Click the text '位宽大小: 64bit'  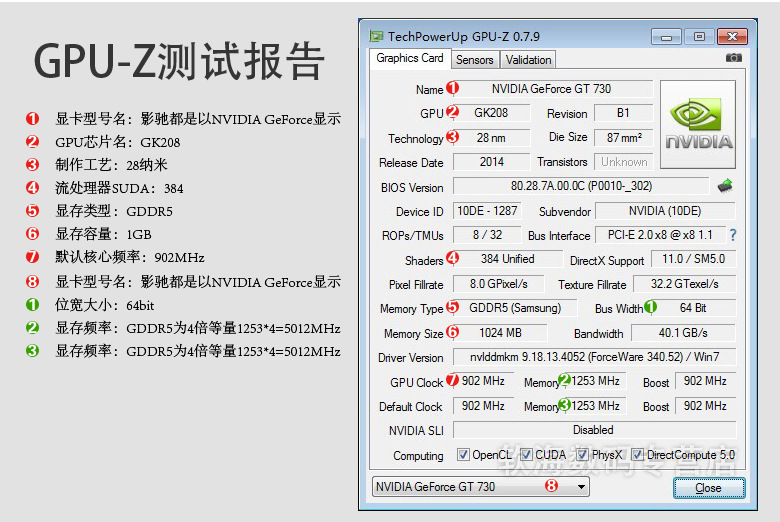tap(104, 305)
